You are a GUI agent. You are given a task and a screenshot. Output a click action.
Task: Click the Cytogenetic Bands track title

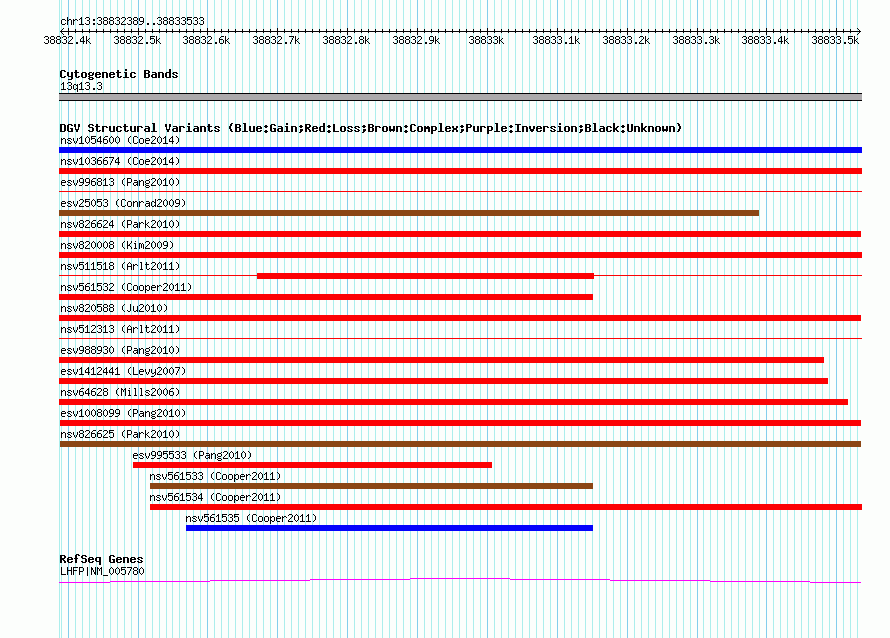click(119, 74)
